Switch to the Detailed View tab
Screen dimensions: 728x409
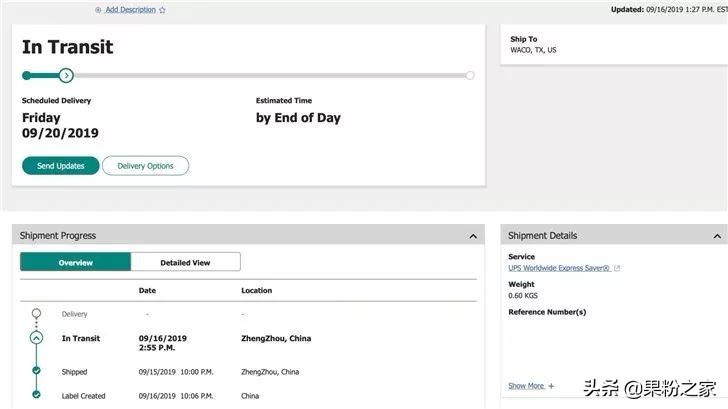click(185, 262)
